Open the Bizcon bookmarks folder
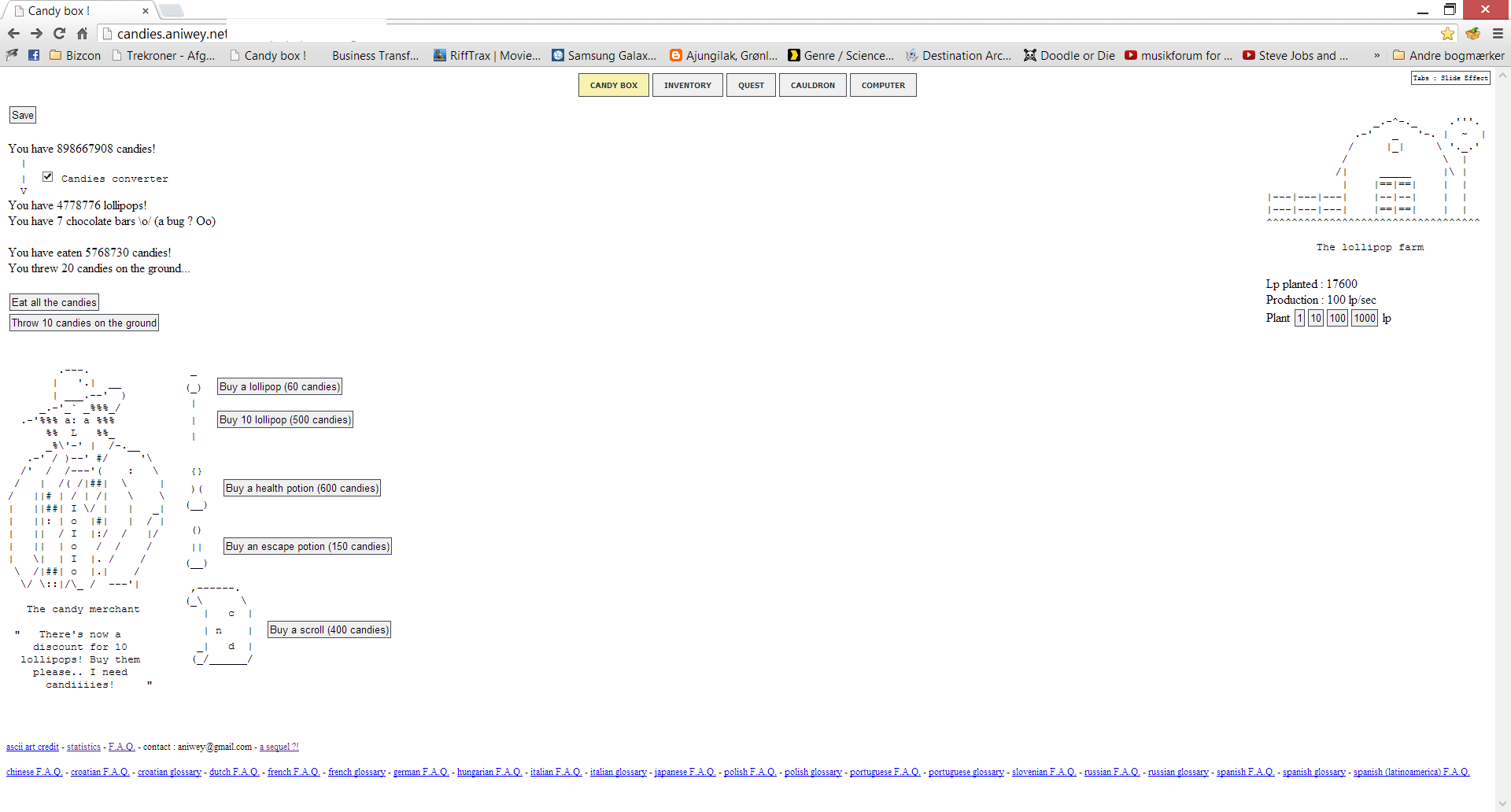Viewport: 1511px width, 812px height. coord(75,55)
